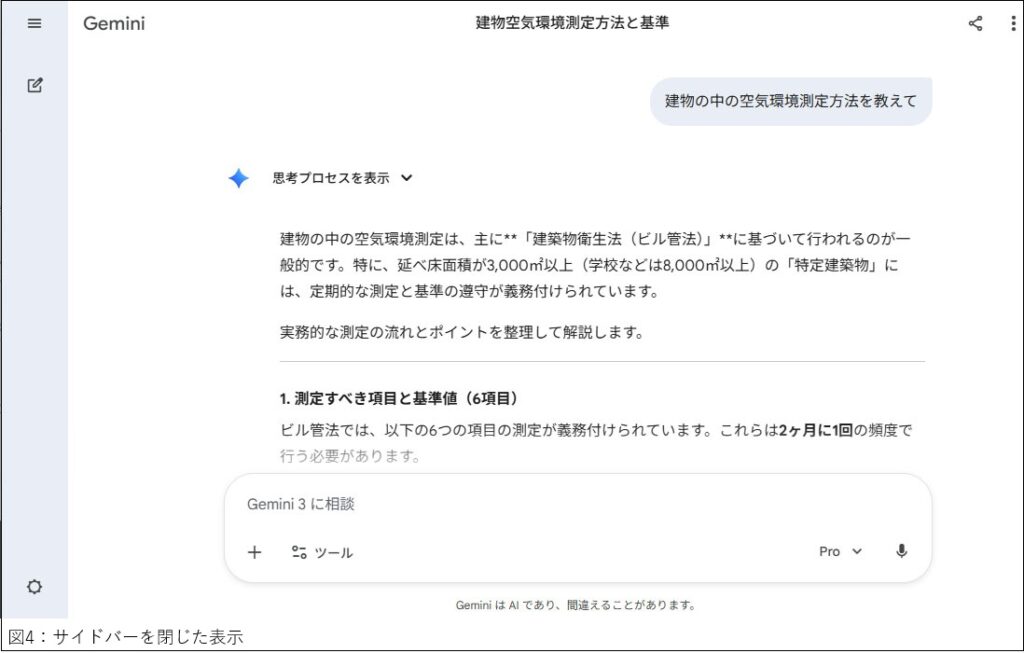Screen dimensions: 1024x653
Task: Click the heading 1. 測定すべき項目と基準値
Action: [399, 398]
